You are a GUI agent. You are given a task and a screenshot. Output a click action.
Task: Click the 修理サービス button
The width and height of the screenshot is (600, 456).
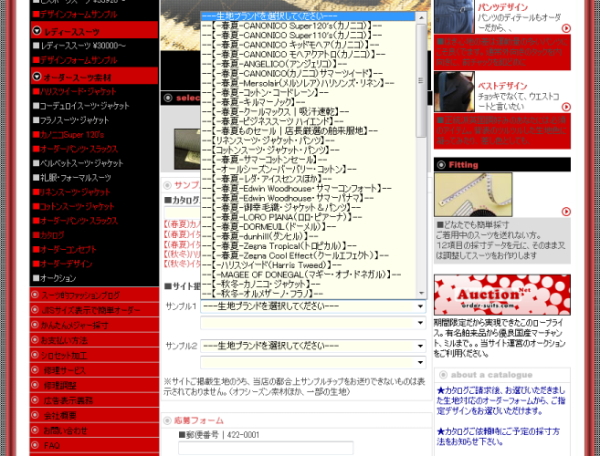tap(94, 370)
